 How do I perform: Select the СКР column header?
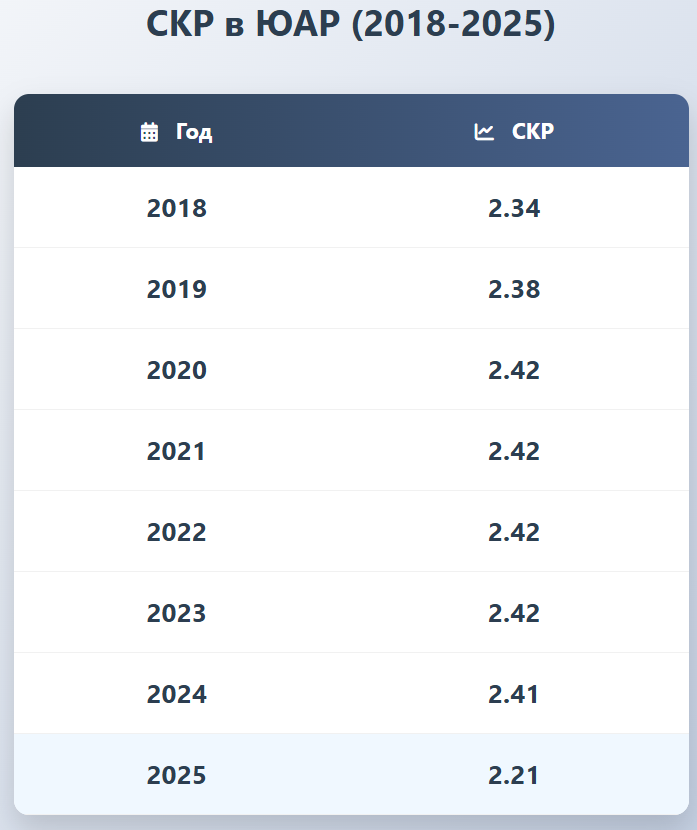click(x=514, y=131)
